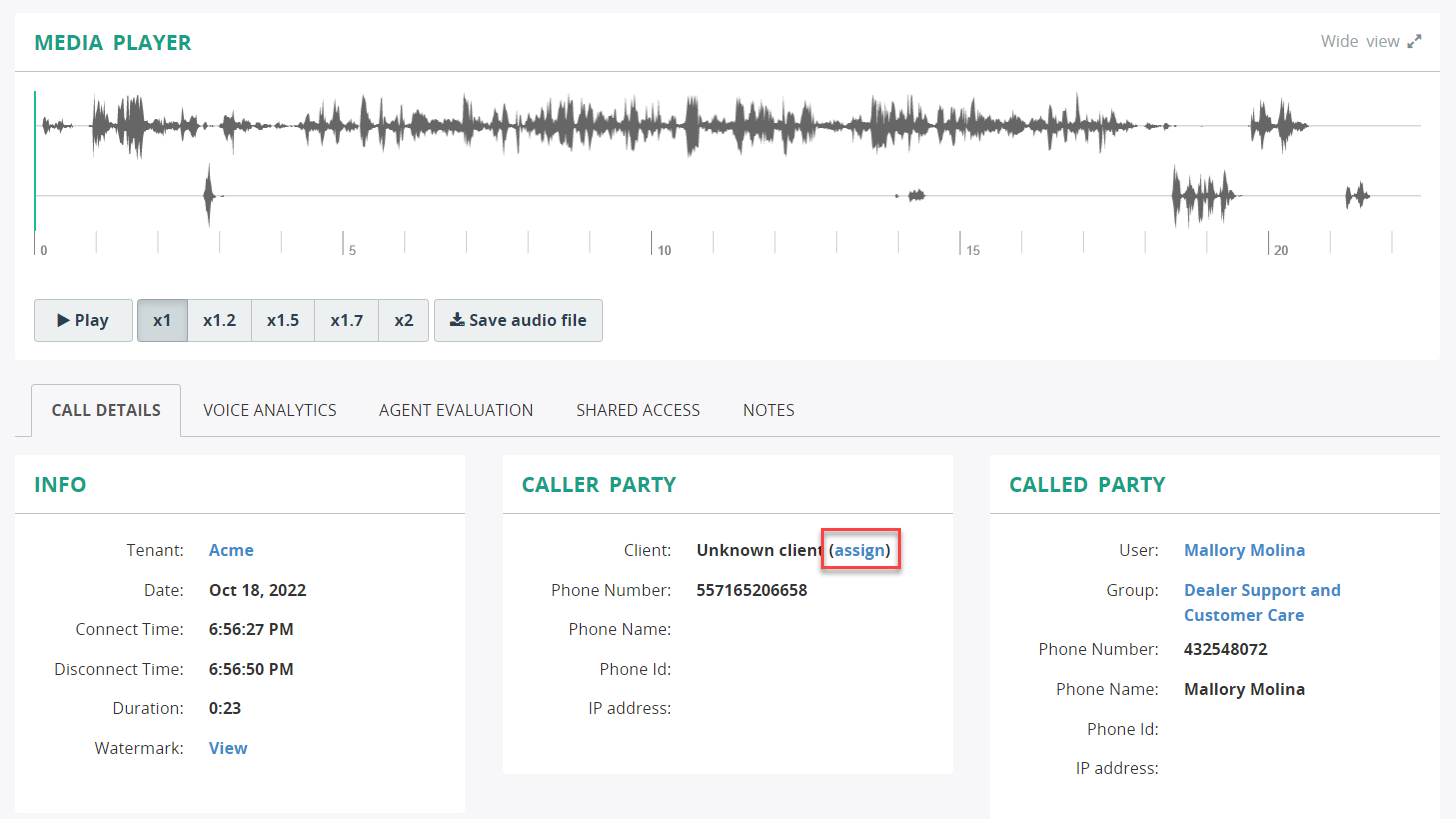
Task: Click the Wide view expand icon
Action: 1414,42
